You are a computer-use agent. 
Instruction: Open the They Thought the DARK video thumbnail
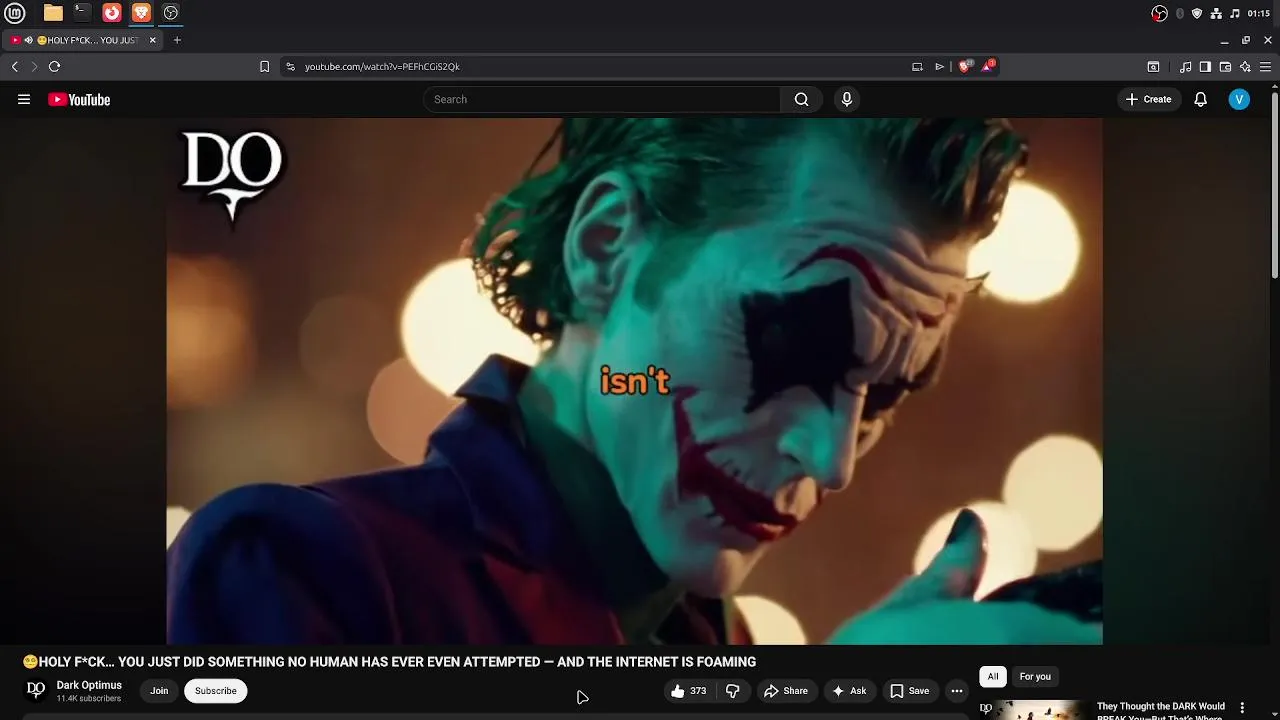click(1035, 710)
